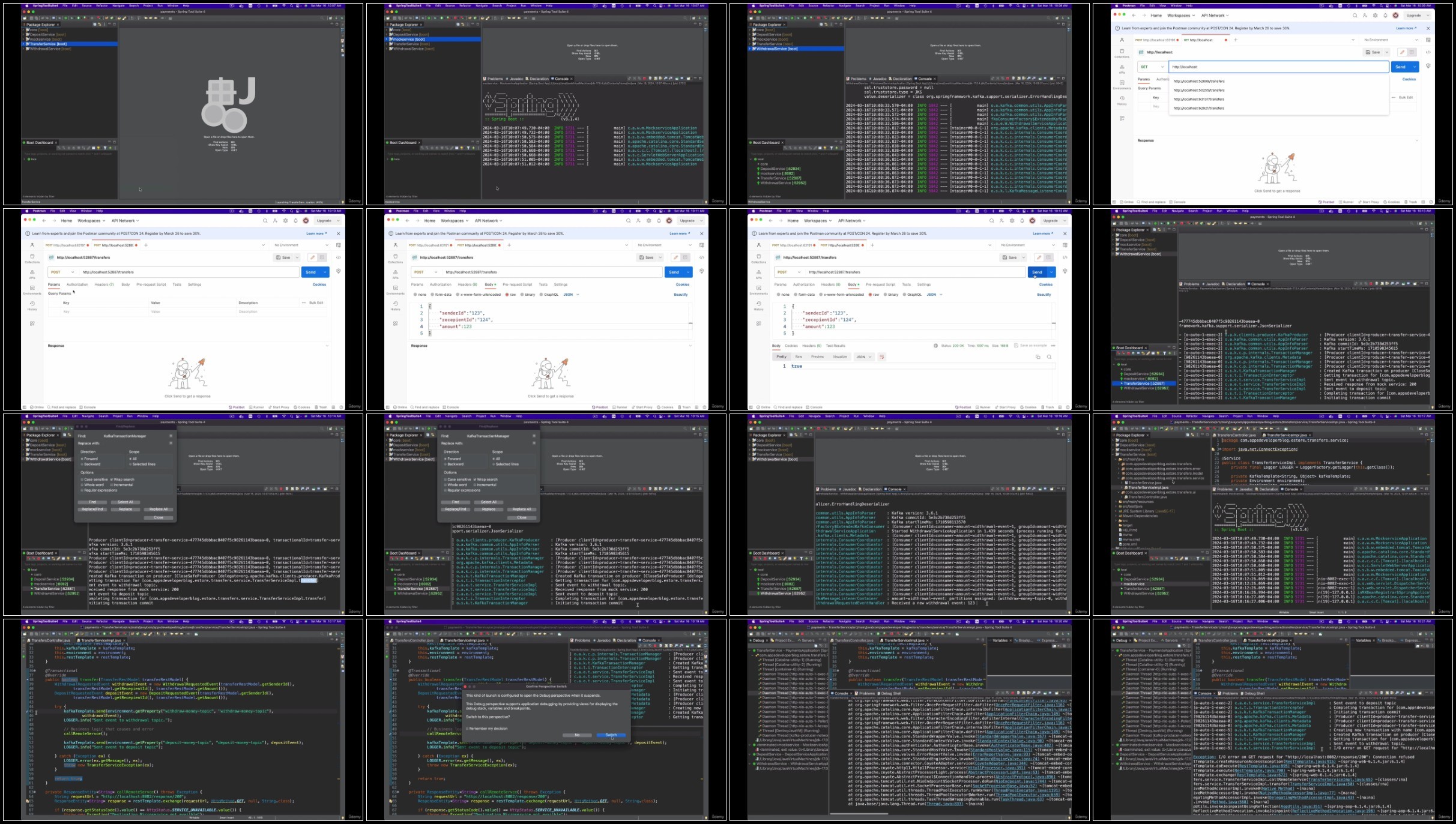The image size is (1456, 824).
Task: 10:14 AM Find/Replace frame: click Select All button
Action: [x=125, y=502]
